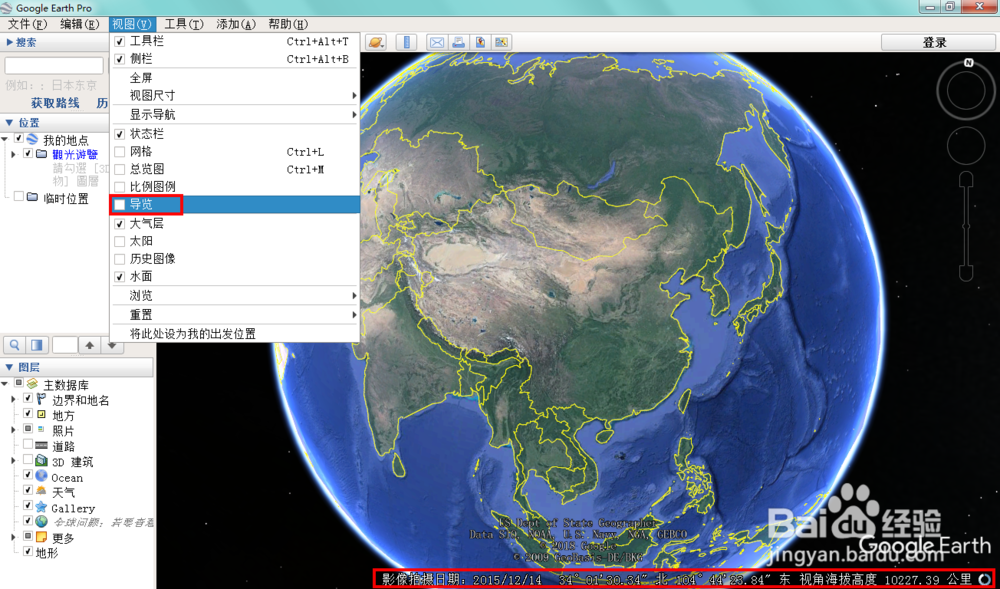1000x589 pixels.
Task: Click the view in Google Maps icon
Action: (501, 43)
